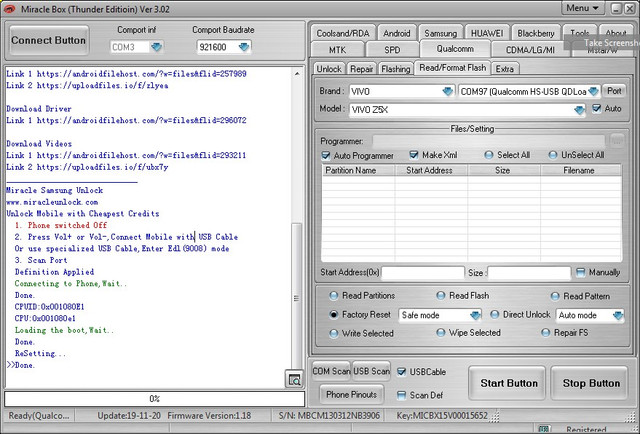Click the Filename column header
Viewport: 640px width, 434px height.
[581, 170]
